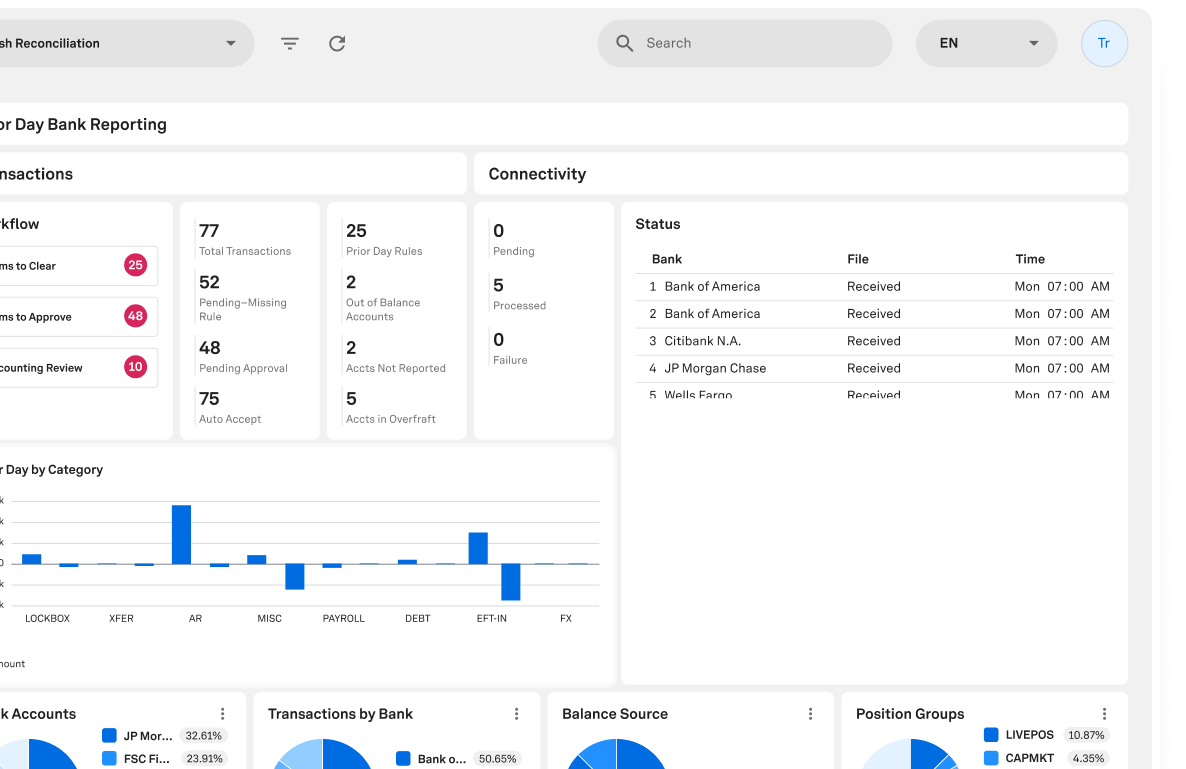The image size is (1186, 769).
Task: Type in the Search field
Action: click(760, 44)
